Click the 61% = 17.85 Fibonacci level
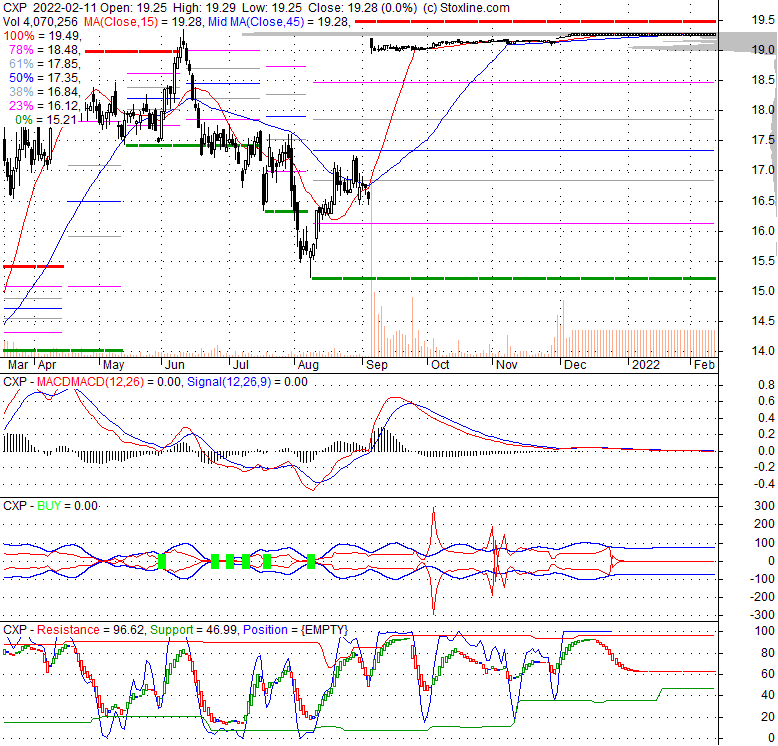 point(45,64)
